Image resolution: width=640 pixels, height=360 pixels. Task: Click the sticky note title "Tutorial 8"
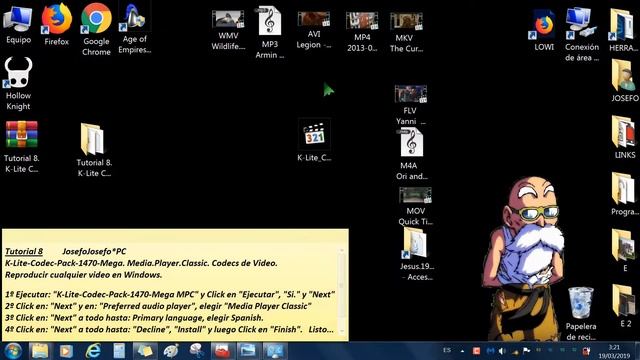pyautogui.click(x=24, y=251)
